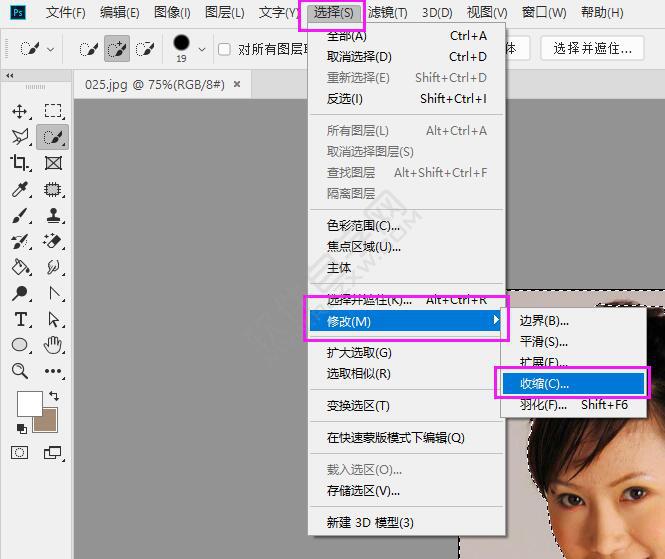Screen dimensions: 665x559
Task: Choose Subtract from Selection mode
Action: tap(145, 49)
